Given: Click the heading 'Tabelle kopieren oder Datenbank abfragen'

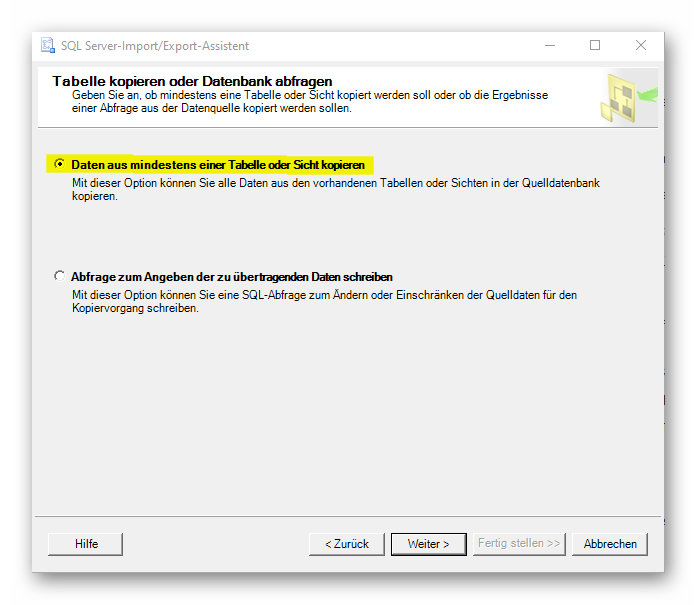Looking at the screenshot, I should pyautogui.click(x=192, y=81).
